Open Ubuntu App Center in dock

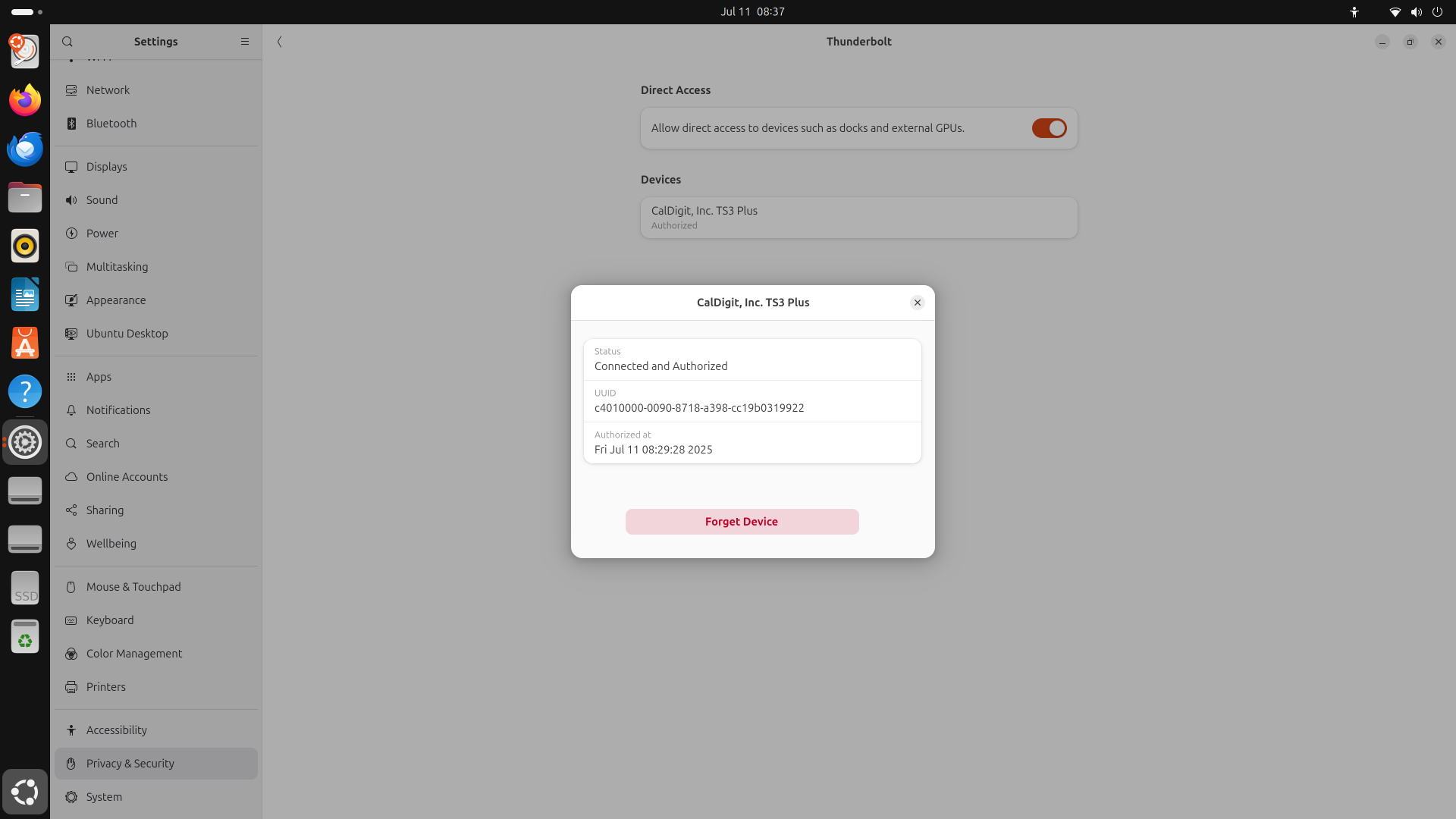(x=25, y=343)
